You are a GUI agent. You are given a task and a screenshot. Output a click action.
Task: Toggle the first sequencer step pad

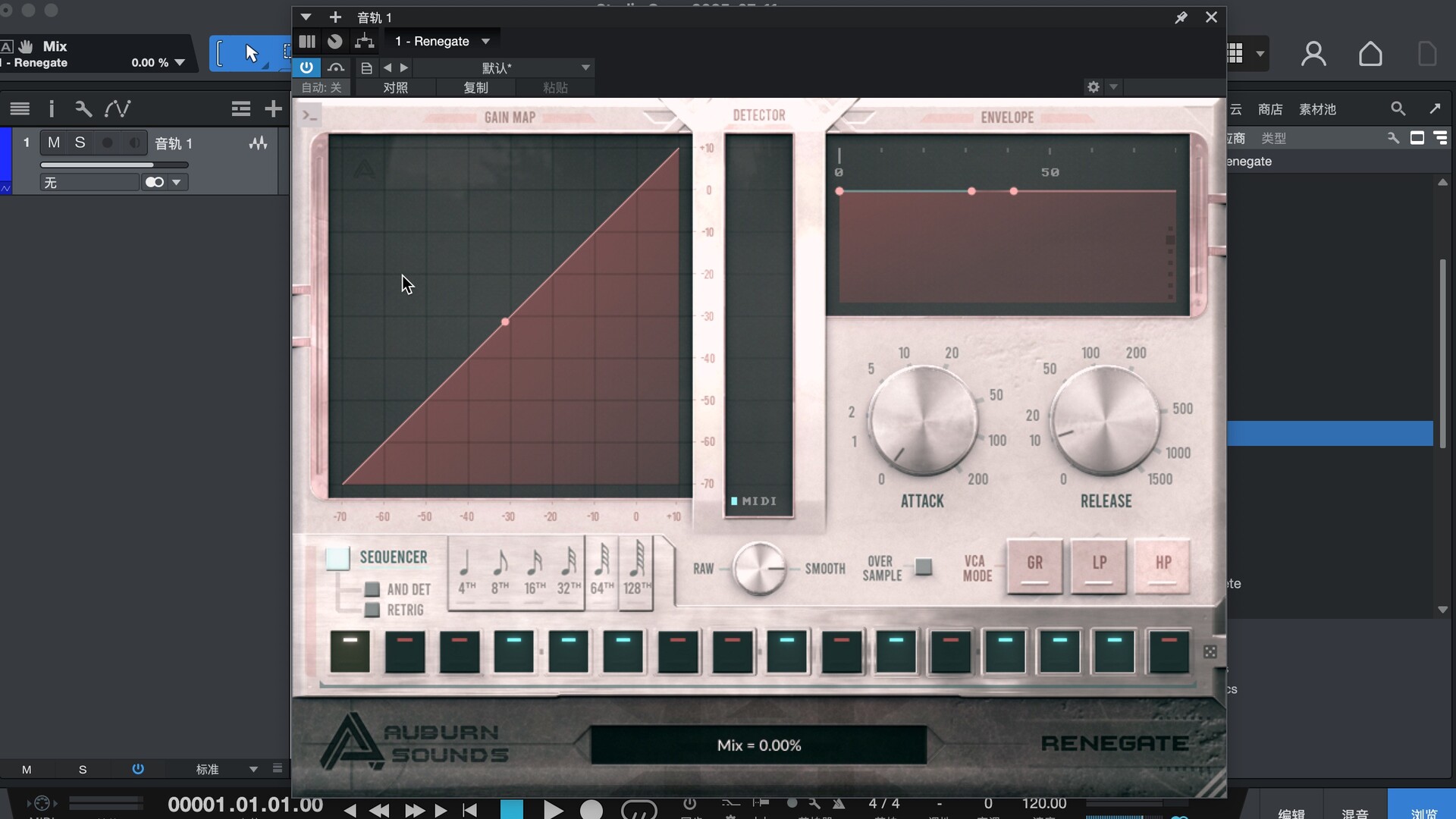pos(350,651)
